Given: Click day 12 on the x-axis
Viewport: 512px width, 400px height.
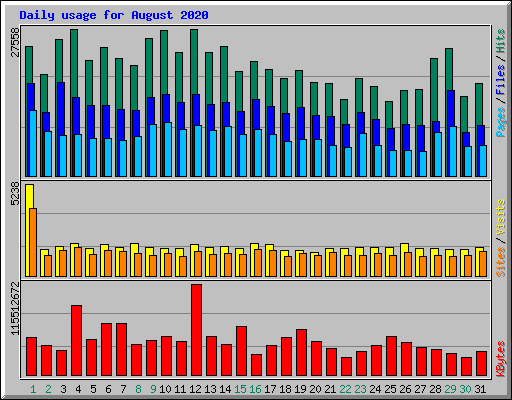Looking at the screenshot, I should pos(195,389).
